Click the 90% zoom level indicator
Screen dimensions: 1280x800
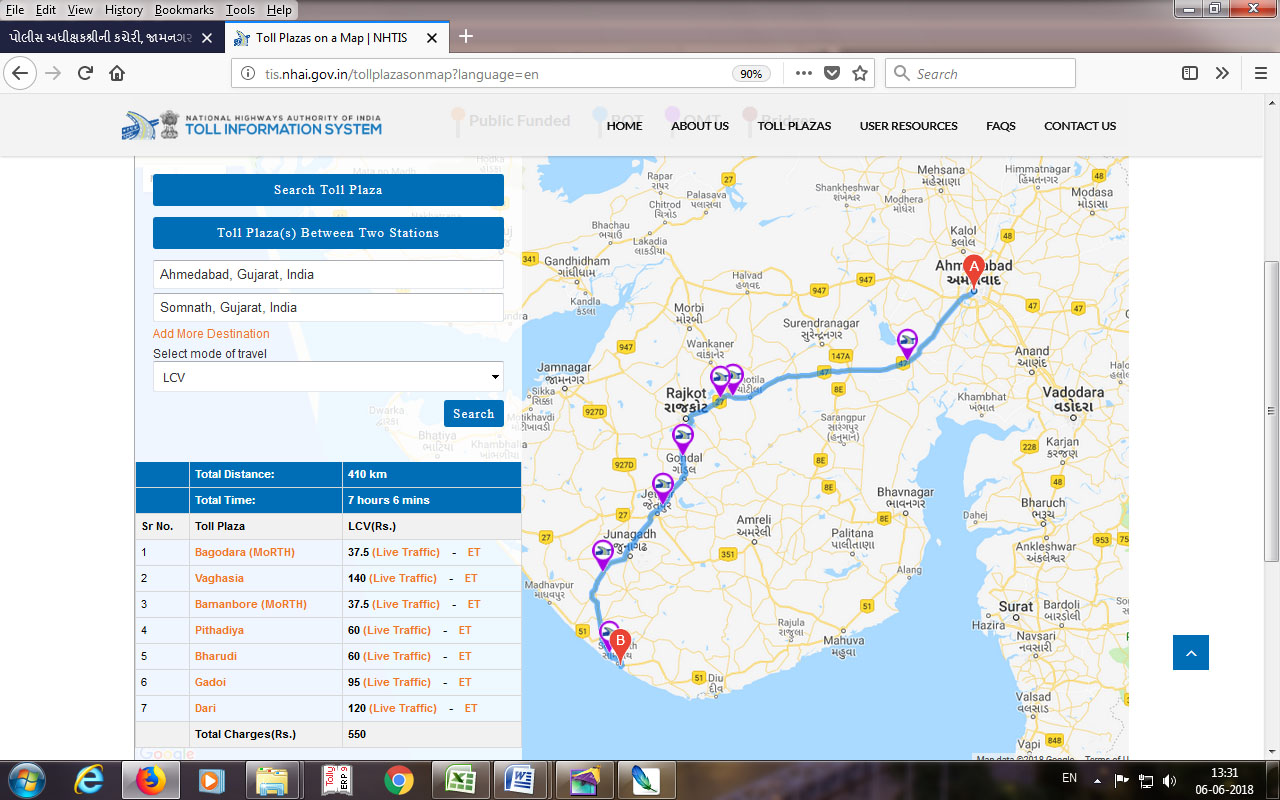[x=750, y=74]
